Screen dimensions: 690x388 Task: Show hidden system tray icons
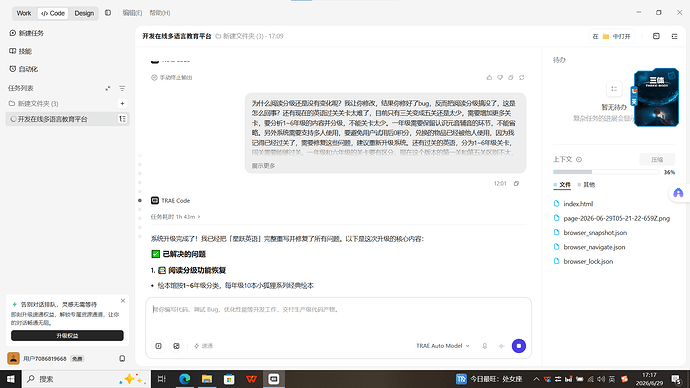point(536,379)
